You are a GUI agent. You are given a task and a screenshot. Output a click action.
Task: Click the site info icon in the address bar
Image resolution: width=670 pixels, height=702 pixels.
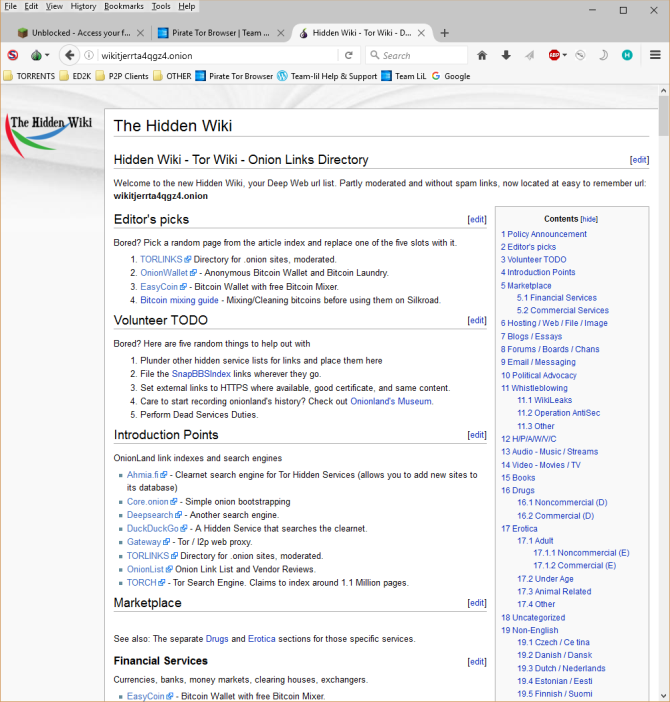pyautogui.click(x=89, y=55)
